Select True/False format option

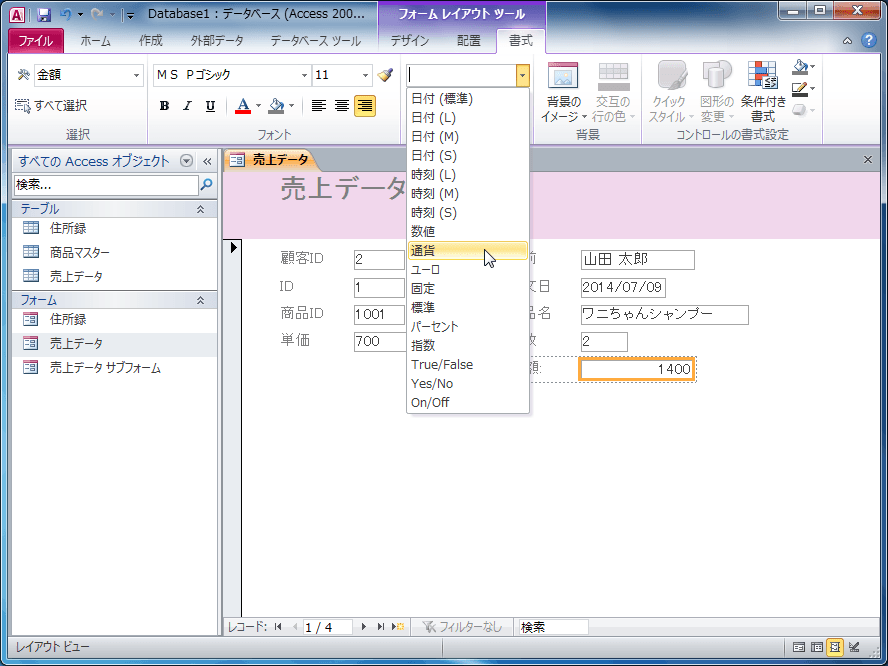468,364
